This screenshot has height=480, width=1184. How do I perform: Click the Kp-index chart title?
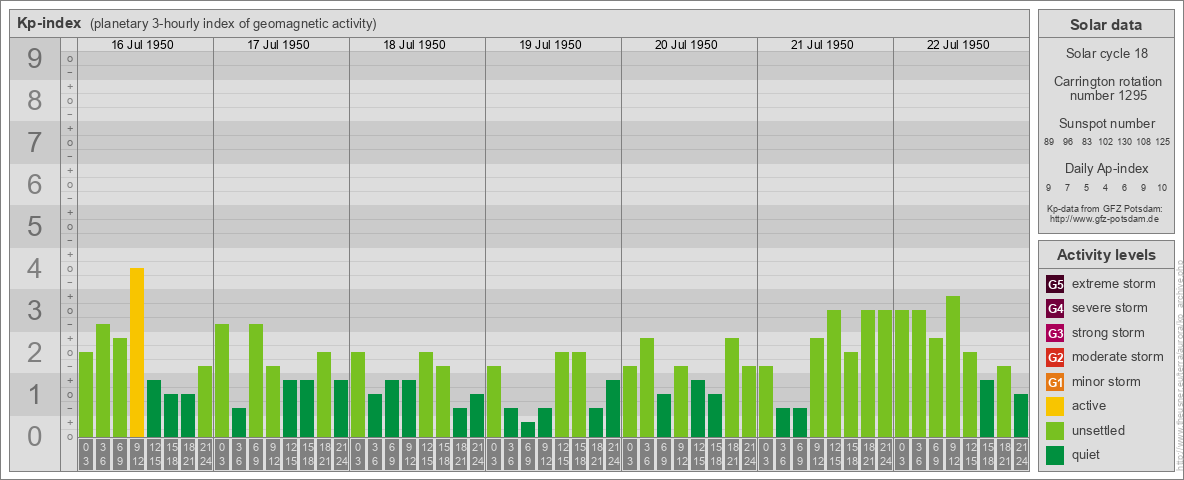49,23
